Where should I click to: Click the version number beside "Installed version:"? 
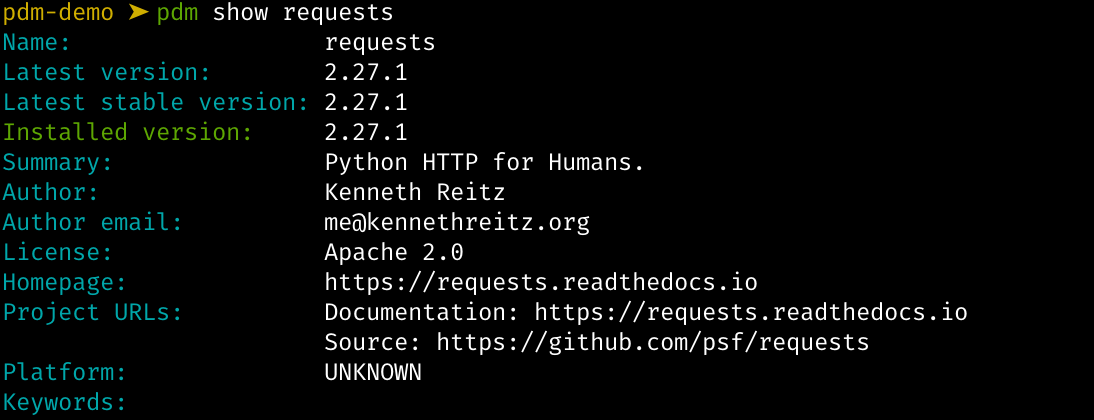366,132
